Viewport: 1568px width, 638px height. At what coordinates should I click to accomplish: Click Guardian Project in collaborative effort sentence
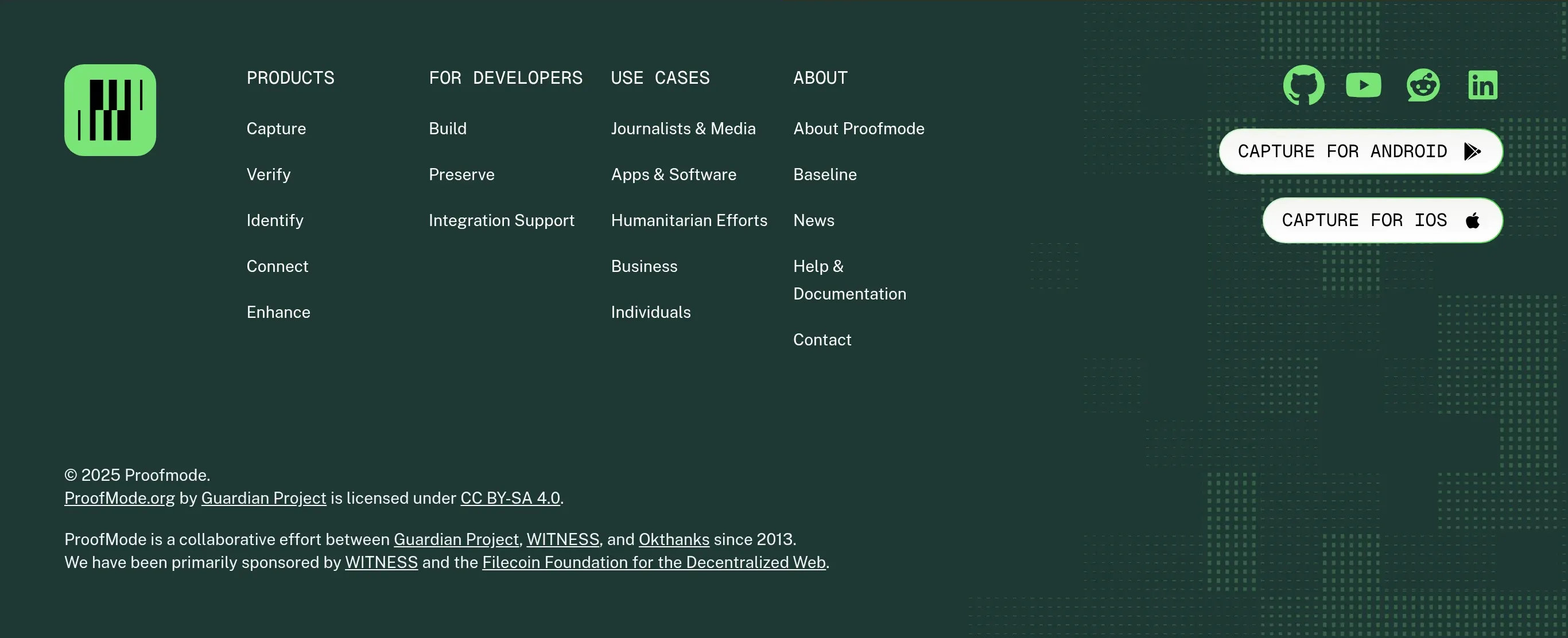click(456, 539)
